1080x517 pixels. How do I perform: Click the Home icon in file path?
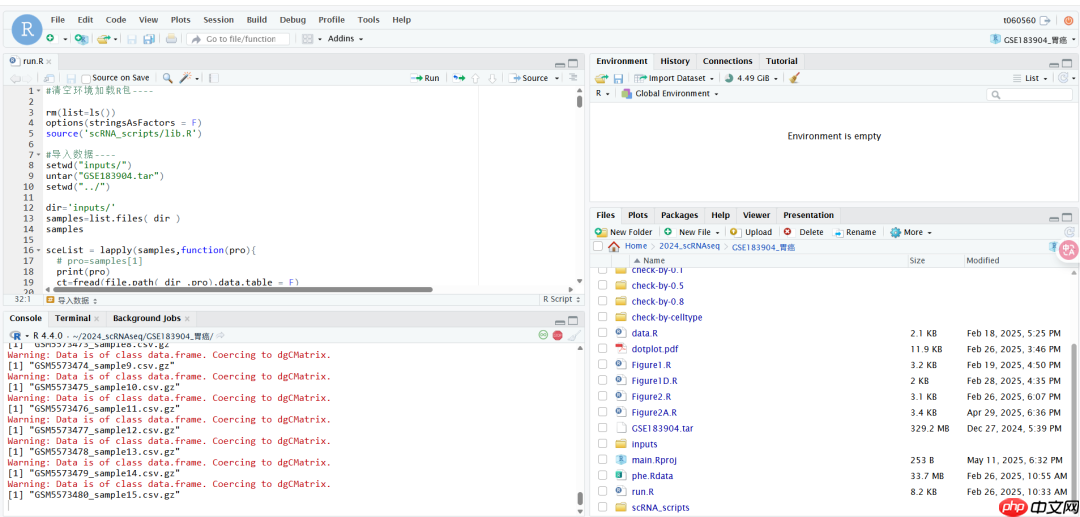(x=614, y=246)
